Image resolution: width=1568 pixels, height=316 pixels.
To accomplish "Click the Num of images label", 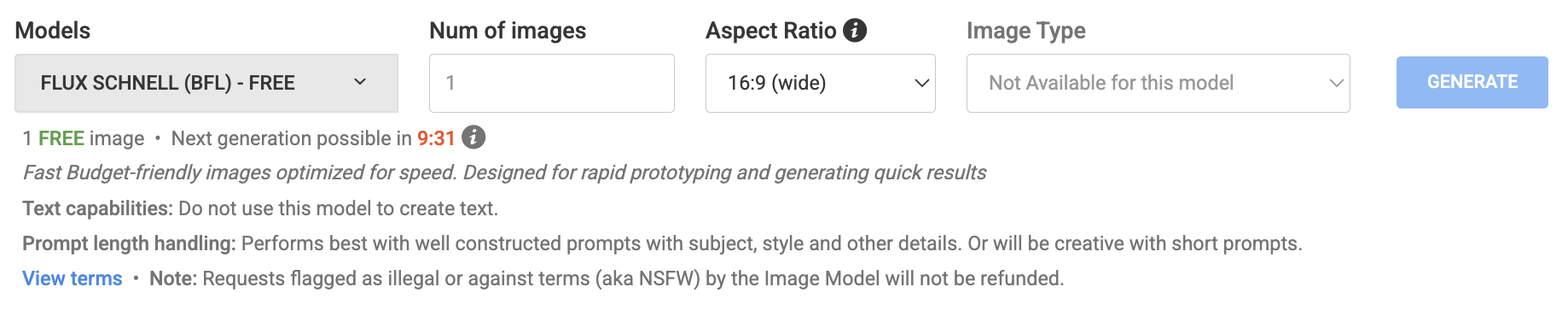I will [x=508, y=31].
